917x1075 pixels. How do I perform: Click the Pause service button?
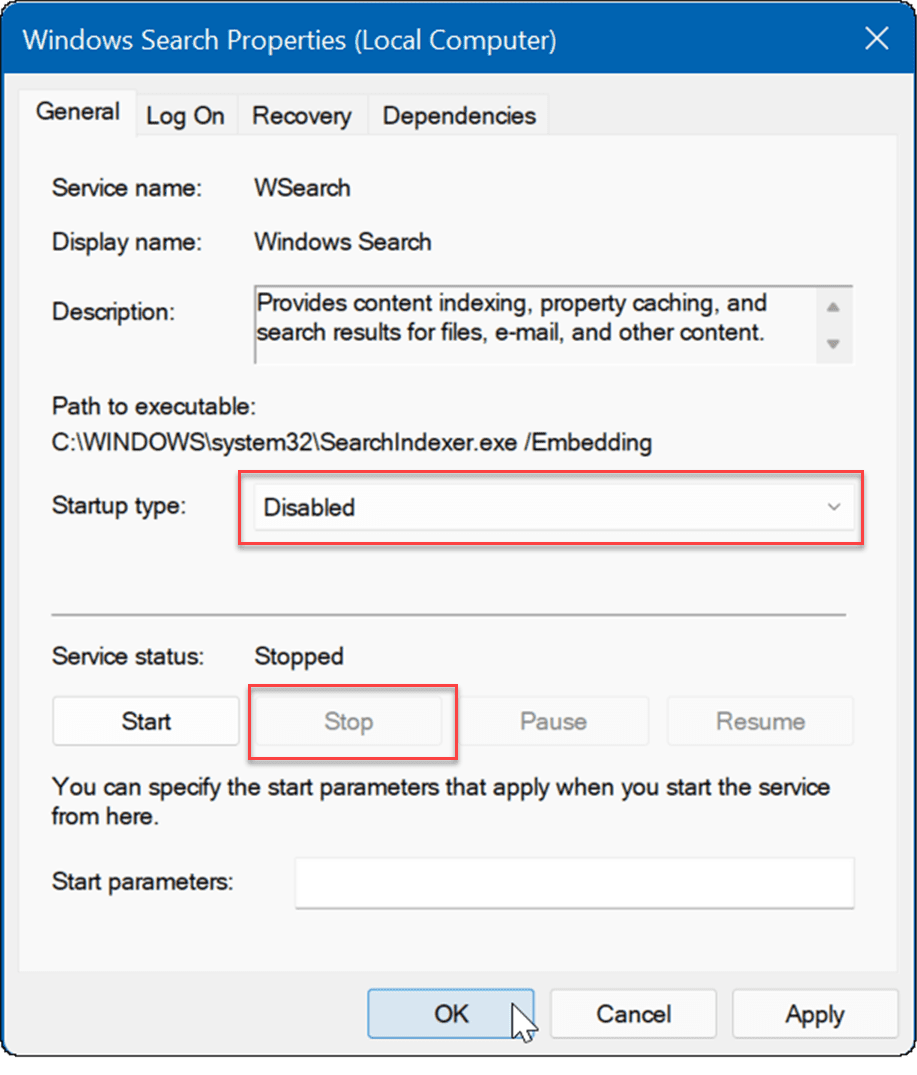click(x=553, y=721)
